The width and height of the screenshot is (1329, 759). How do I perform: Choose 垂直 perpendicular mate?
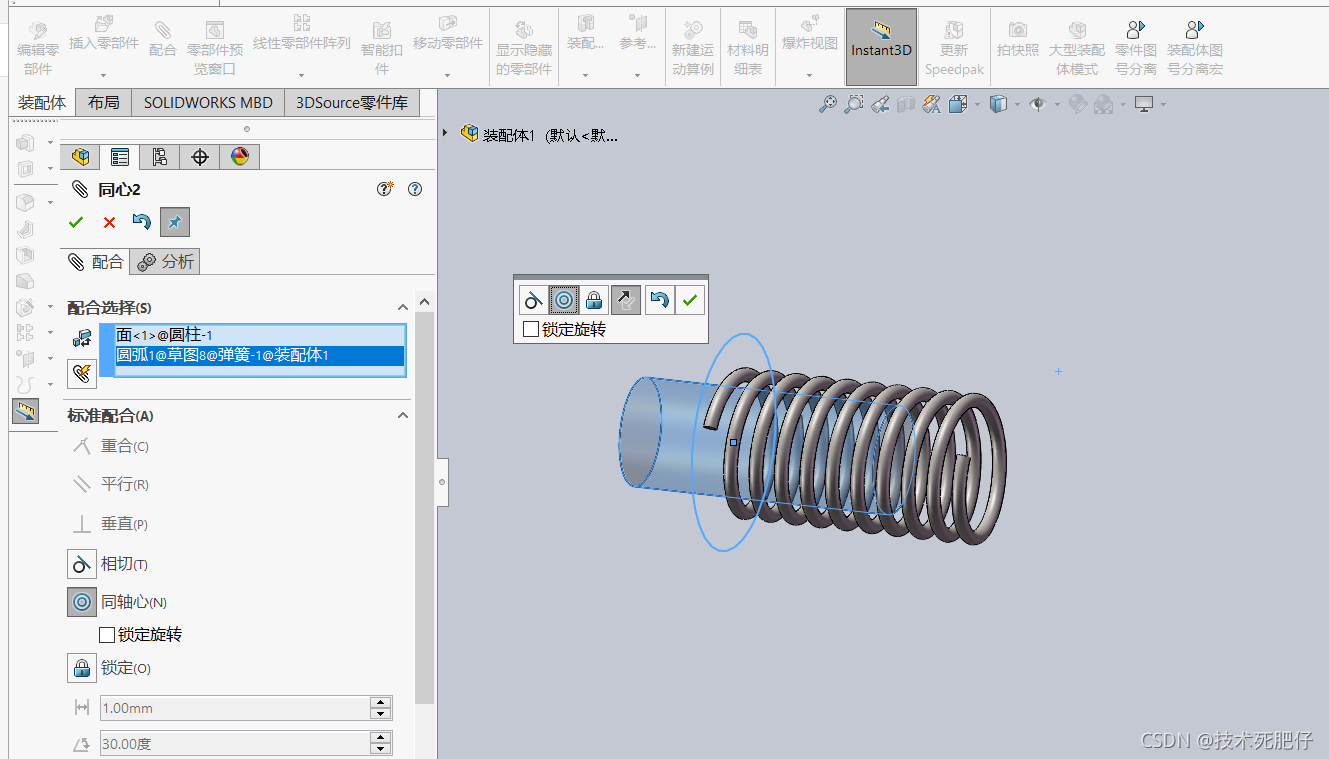coord(109,524)
